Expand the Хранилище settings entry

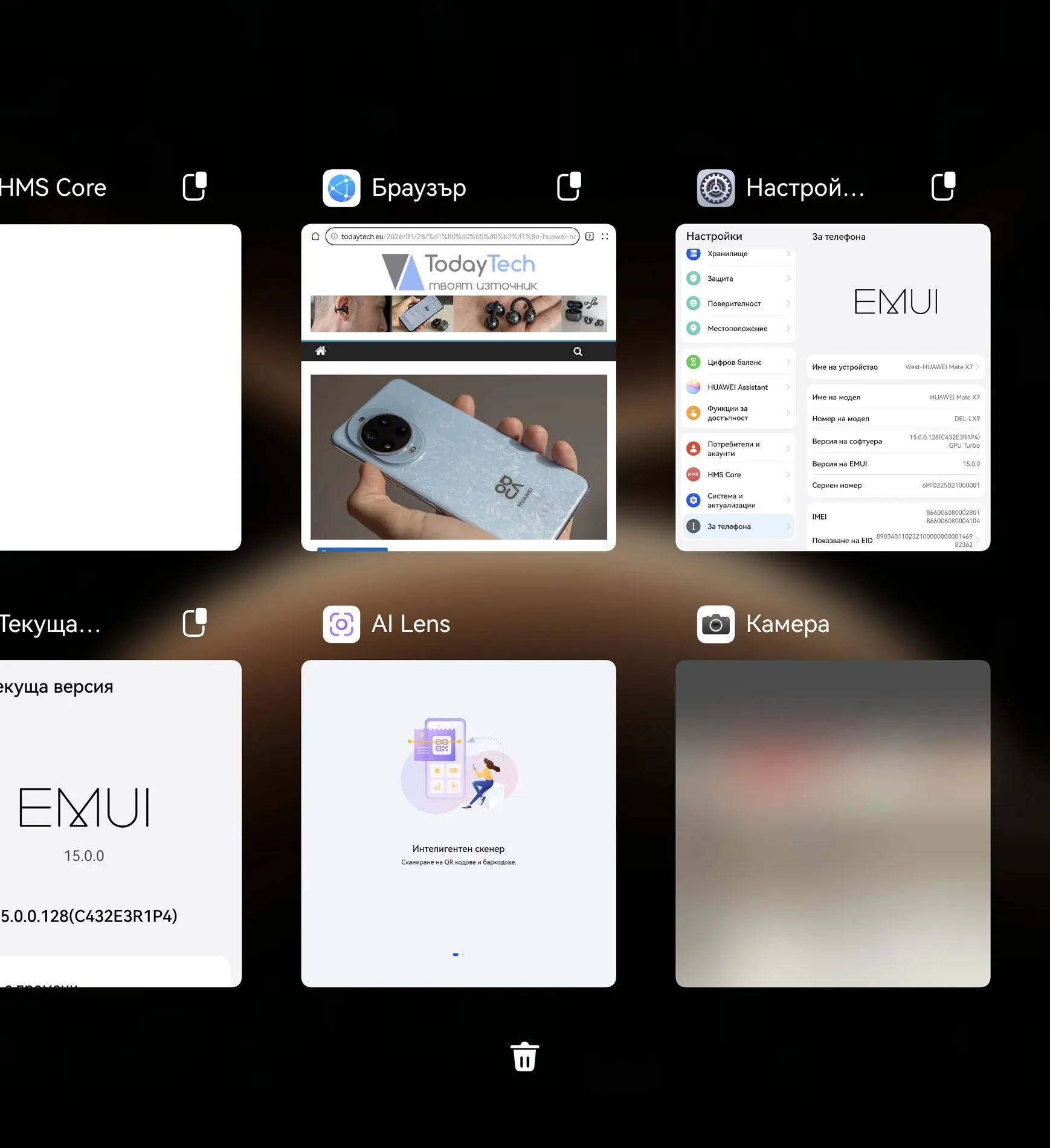click(738, 254)
